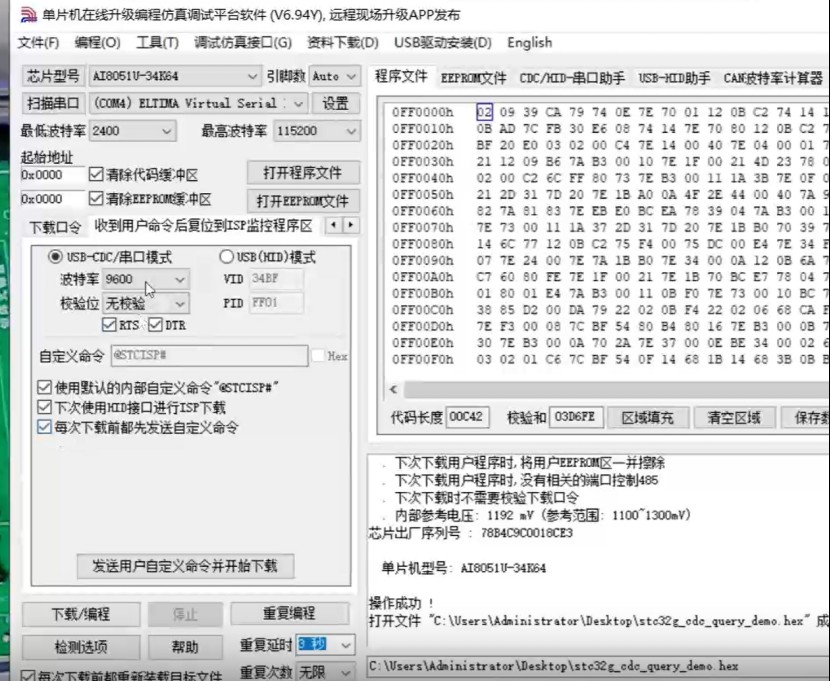This screenshot has height=681, width=830.
Task: Click the PID FF01 field
Action: pos(276,303)
